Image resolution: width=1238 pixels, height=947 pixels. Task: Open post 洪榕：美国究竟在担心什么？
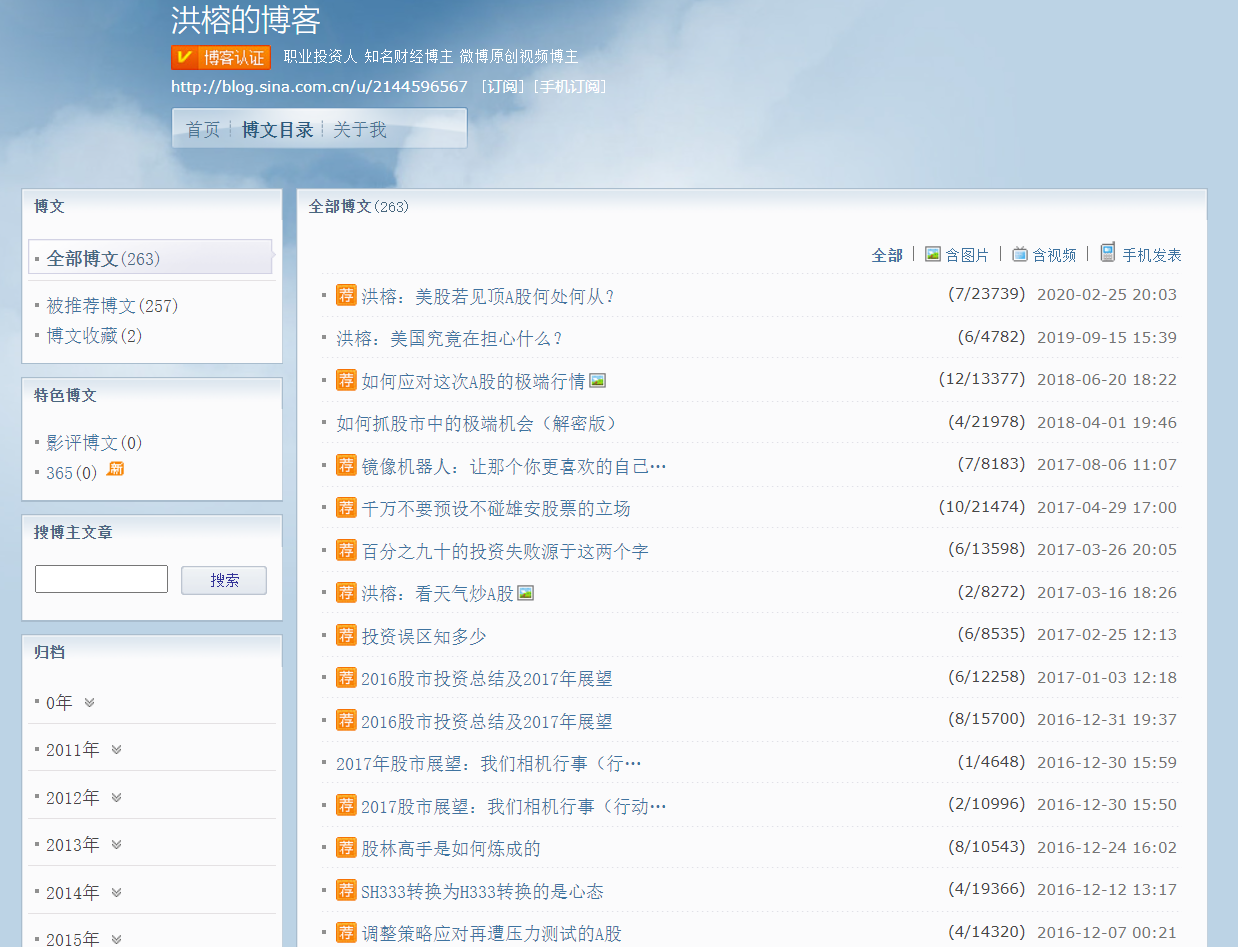[x=450, y=338]
